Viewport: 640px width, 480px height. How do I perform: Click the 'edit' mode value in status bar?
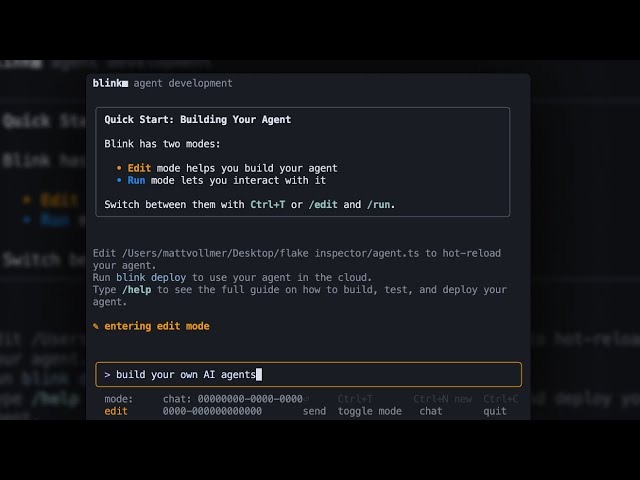[x=116, y=411]
